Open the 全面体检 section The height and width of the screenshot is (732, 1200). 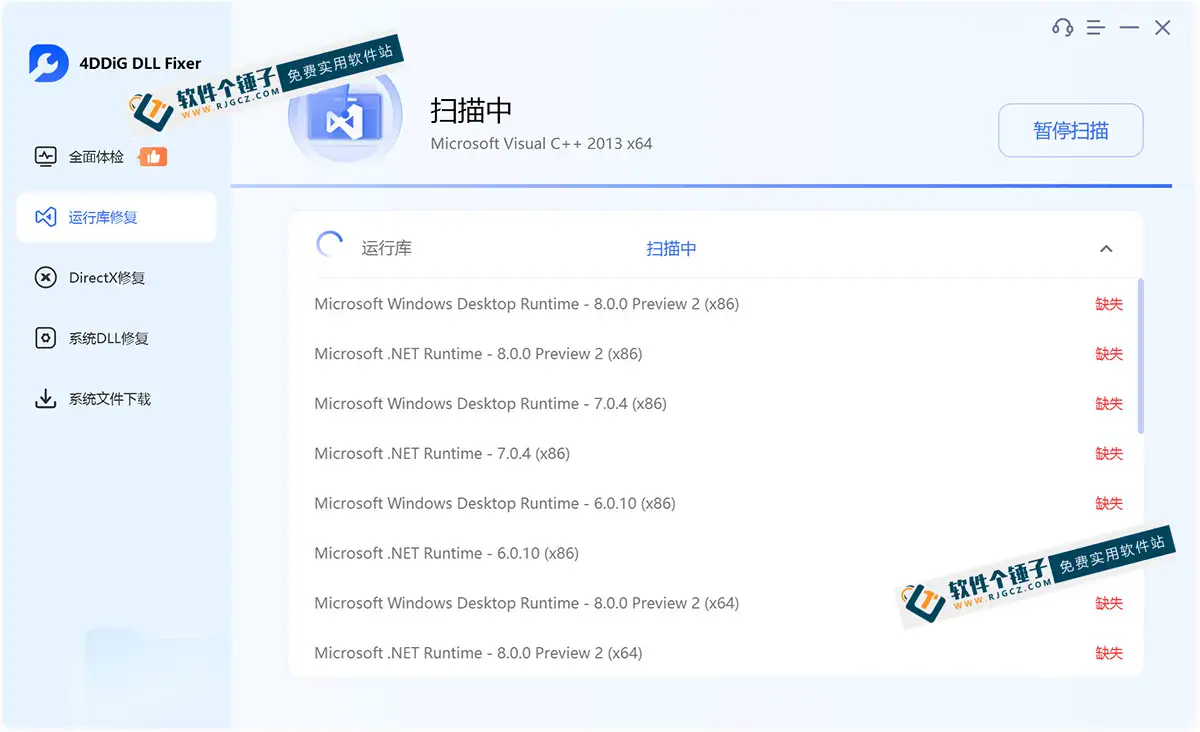pos(116,156)
